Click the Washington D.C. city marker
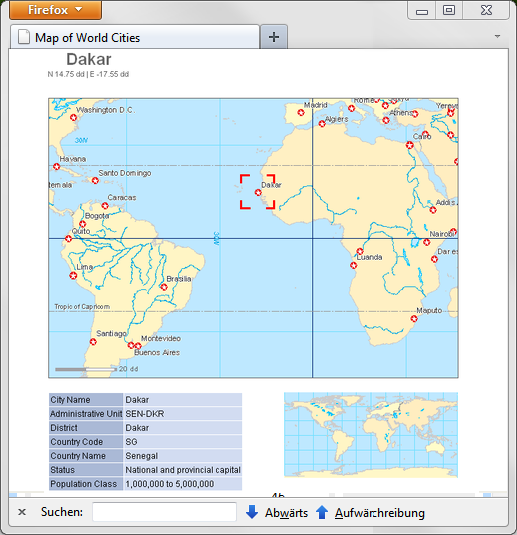This screenshot has width=517, height=535. (x=73, y=117)
